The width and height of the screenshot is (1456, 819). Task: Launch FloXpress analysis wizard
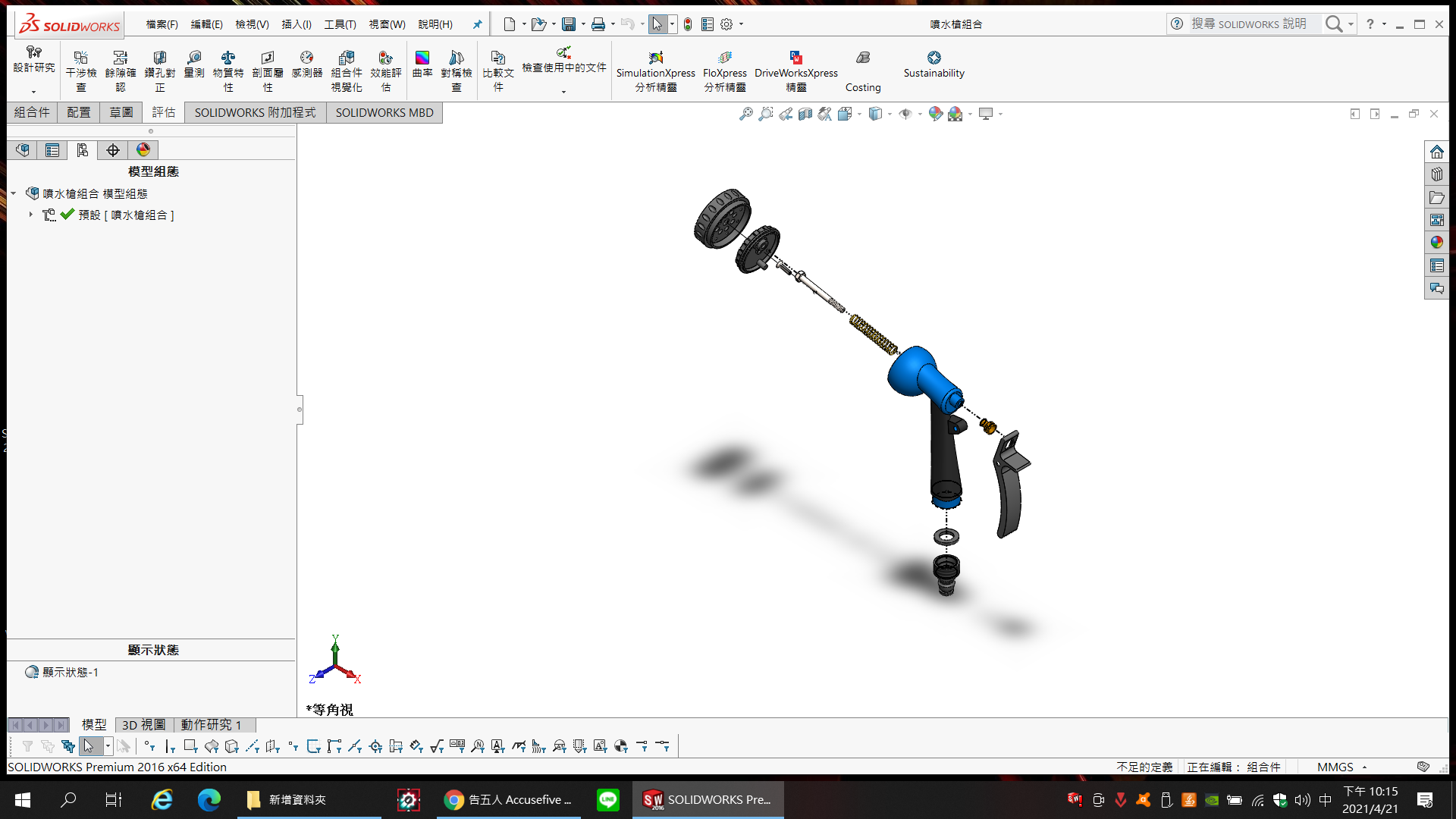(725, 71)
